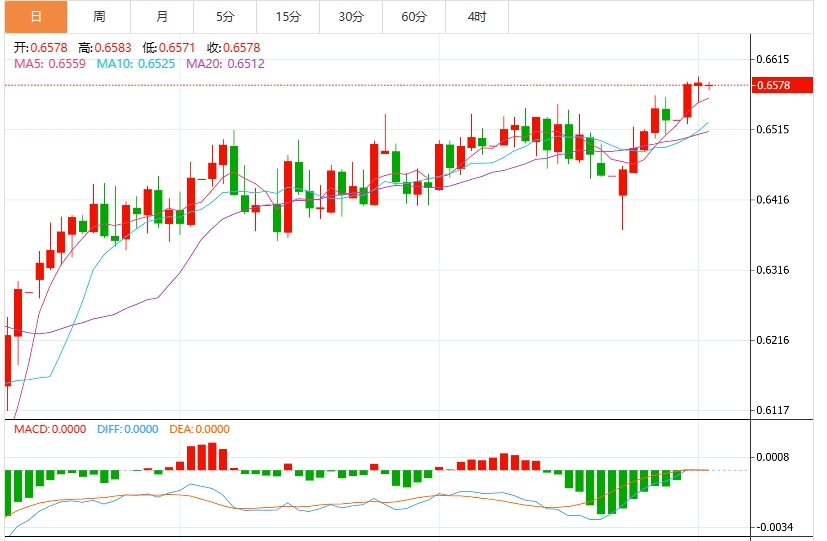Screen dimensions: 827x541
Task: Switch to the 月 monthly tab
Action: pyautogui.click(x=162, y=17)
